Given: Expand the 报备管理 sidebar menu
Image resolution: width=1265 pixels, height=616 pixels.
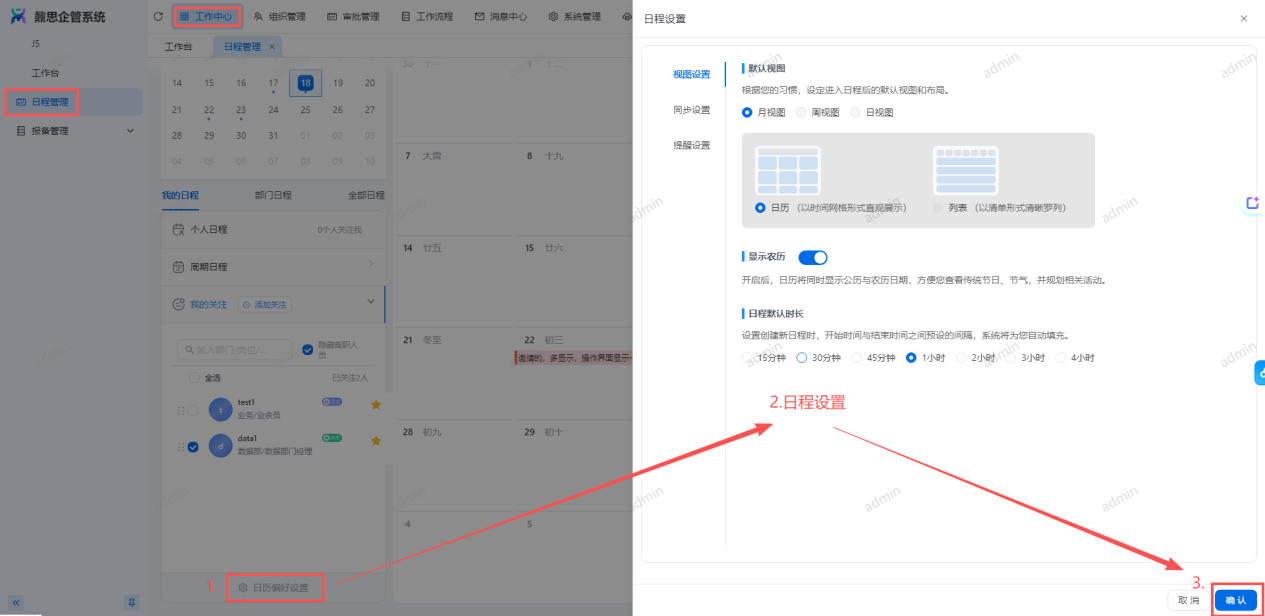Looking at the screenshot, I should pos(129,131).
